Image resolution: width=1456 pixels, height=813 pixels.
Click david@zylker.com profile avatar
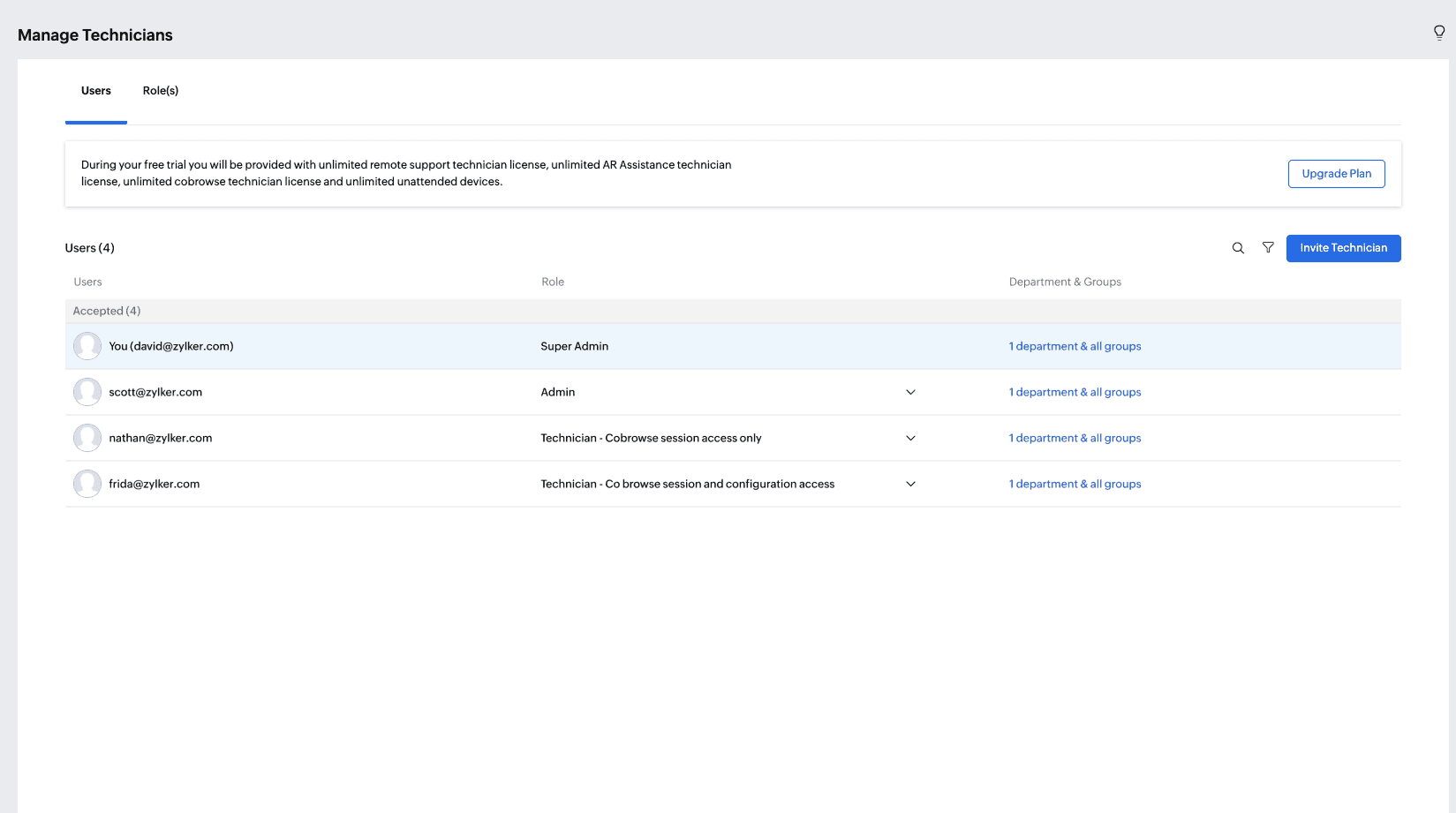pyautogui.click(x=87, y=346)
